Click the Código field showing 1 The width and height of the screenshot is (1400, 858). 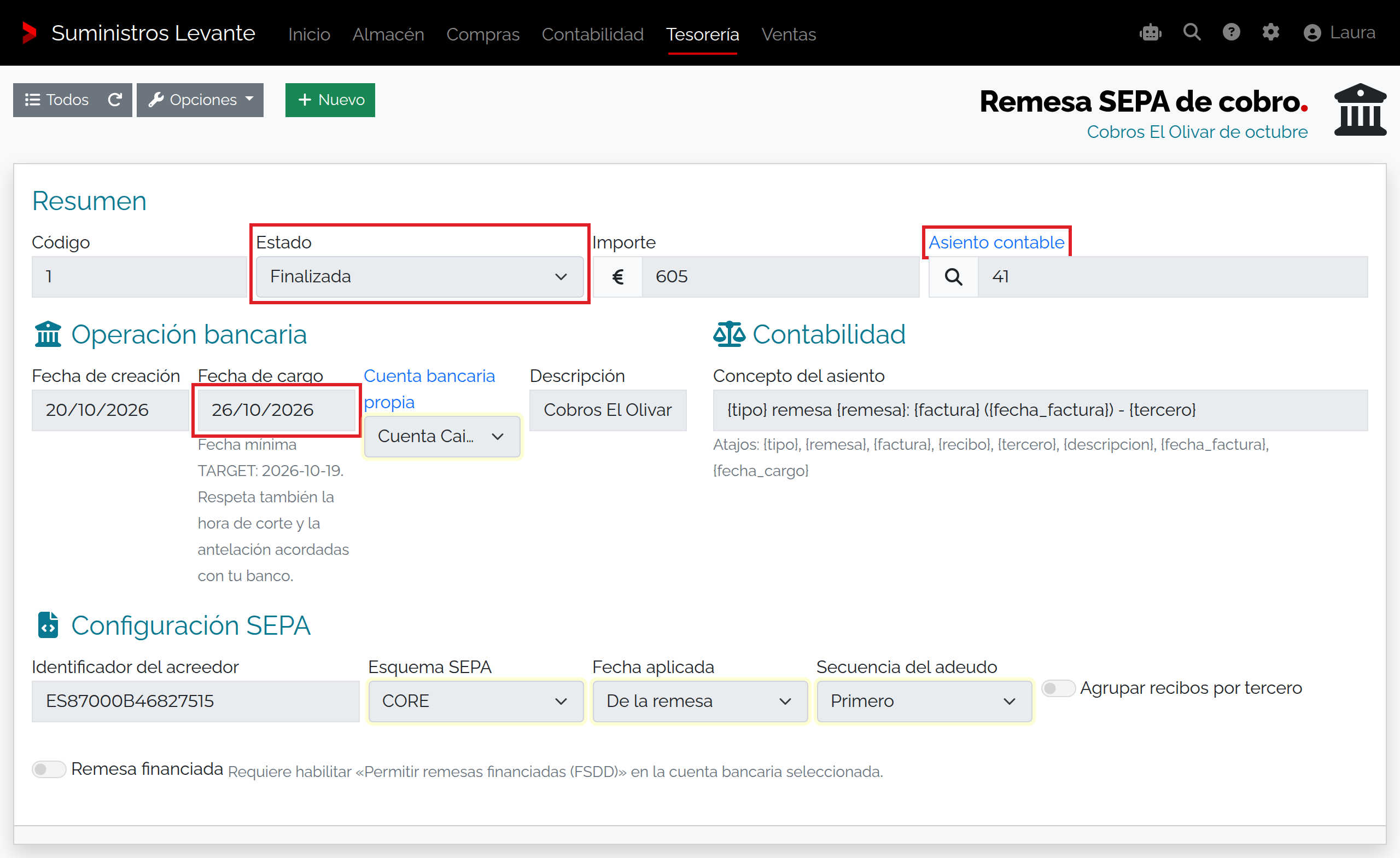(x=139, y=277)
